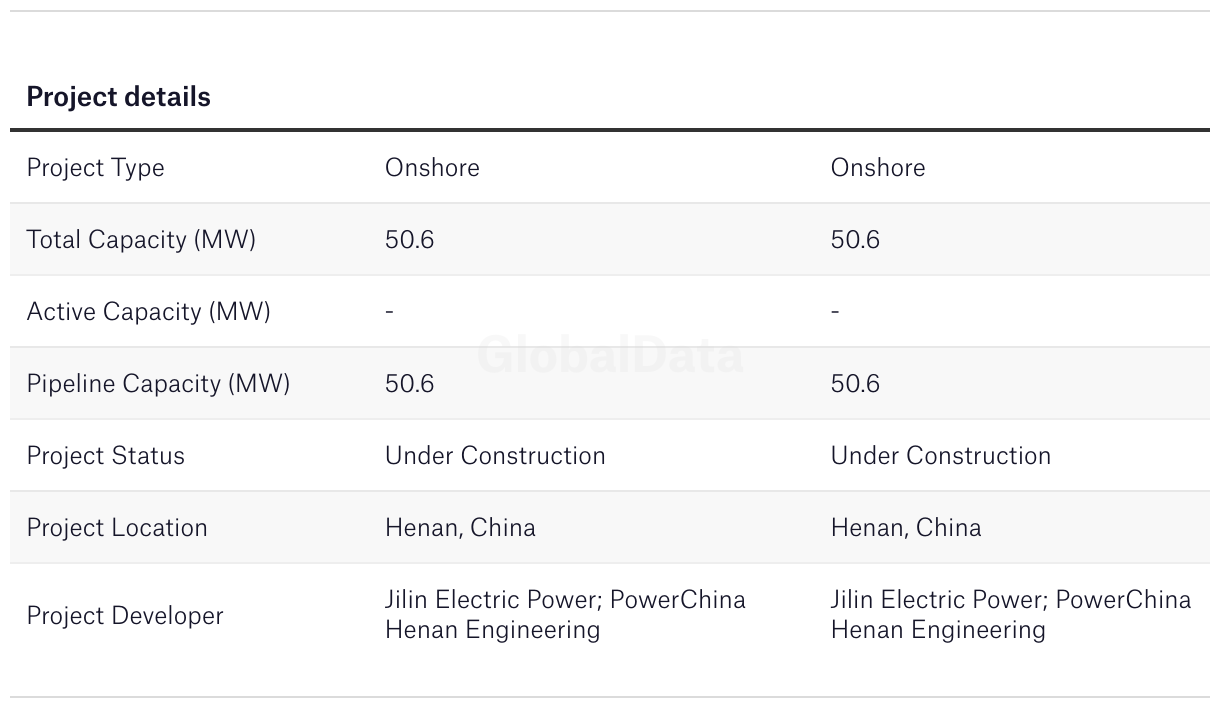Image resolution: width=1220 pixels, height=708 pixels.
Task: Click second column Pipeline Capacity 50.6
Action: tap(855, 384)
